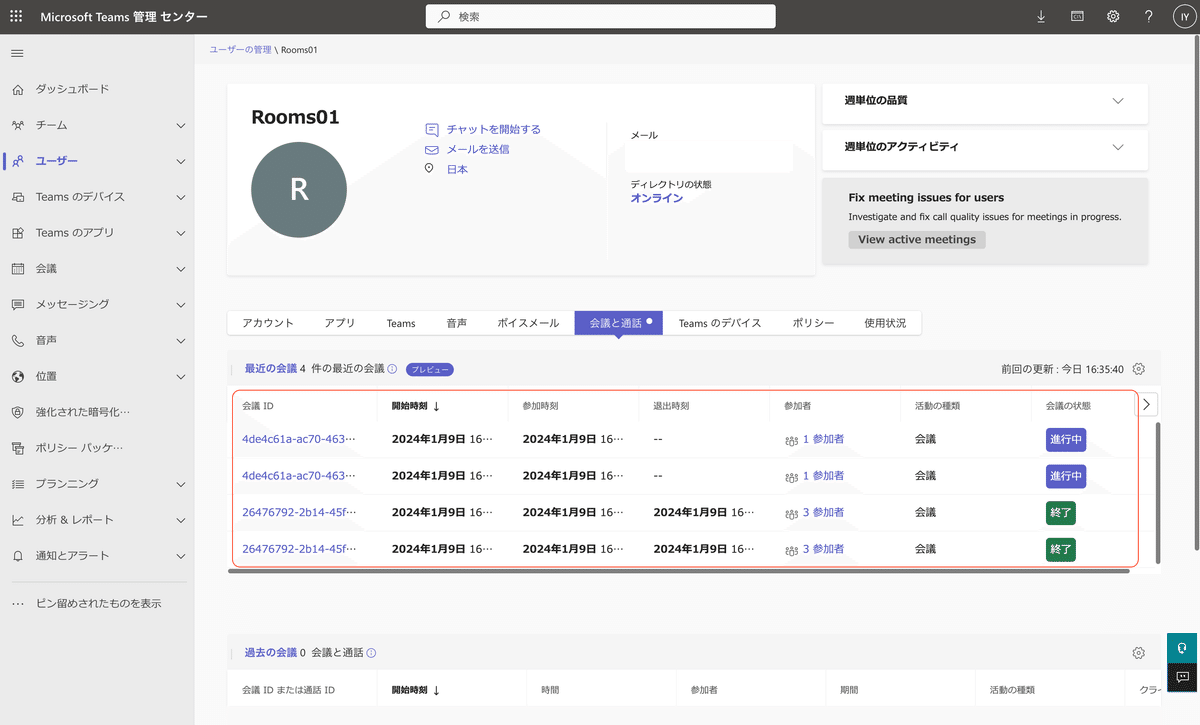Open the help question mark icon
The width and height of the screenshot is (1200, 725).
1149,17
